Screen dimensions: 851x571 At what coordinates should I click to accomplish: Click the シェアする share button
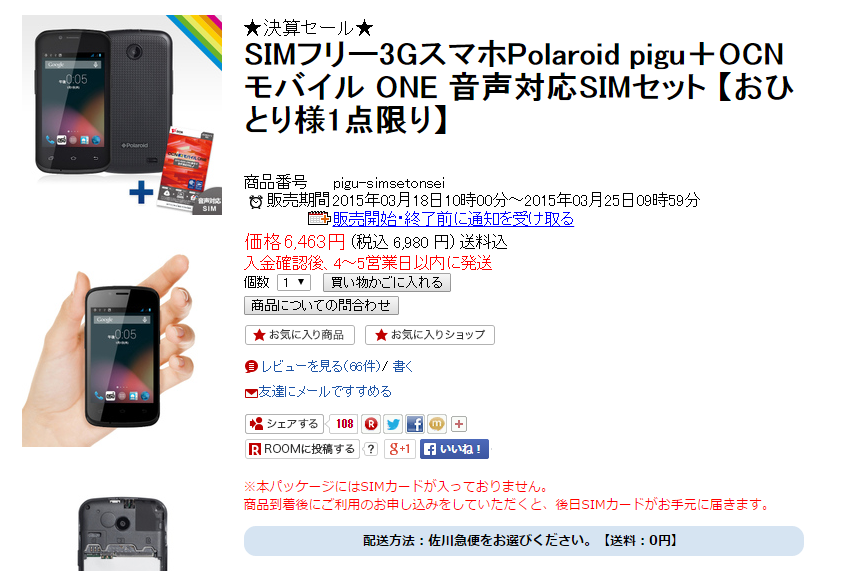coord(284,424)
